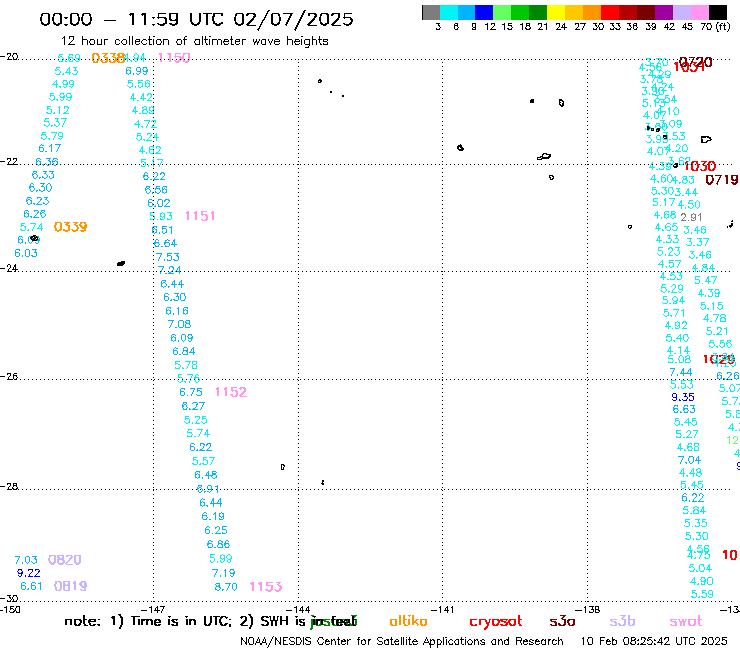The height and width of the screenshot is (650, 740).
Task: Pick the orange legend swatch
Action: pos(592,12)
